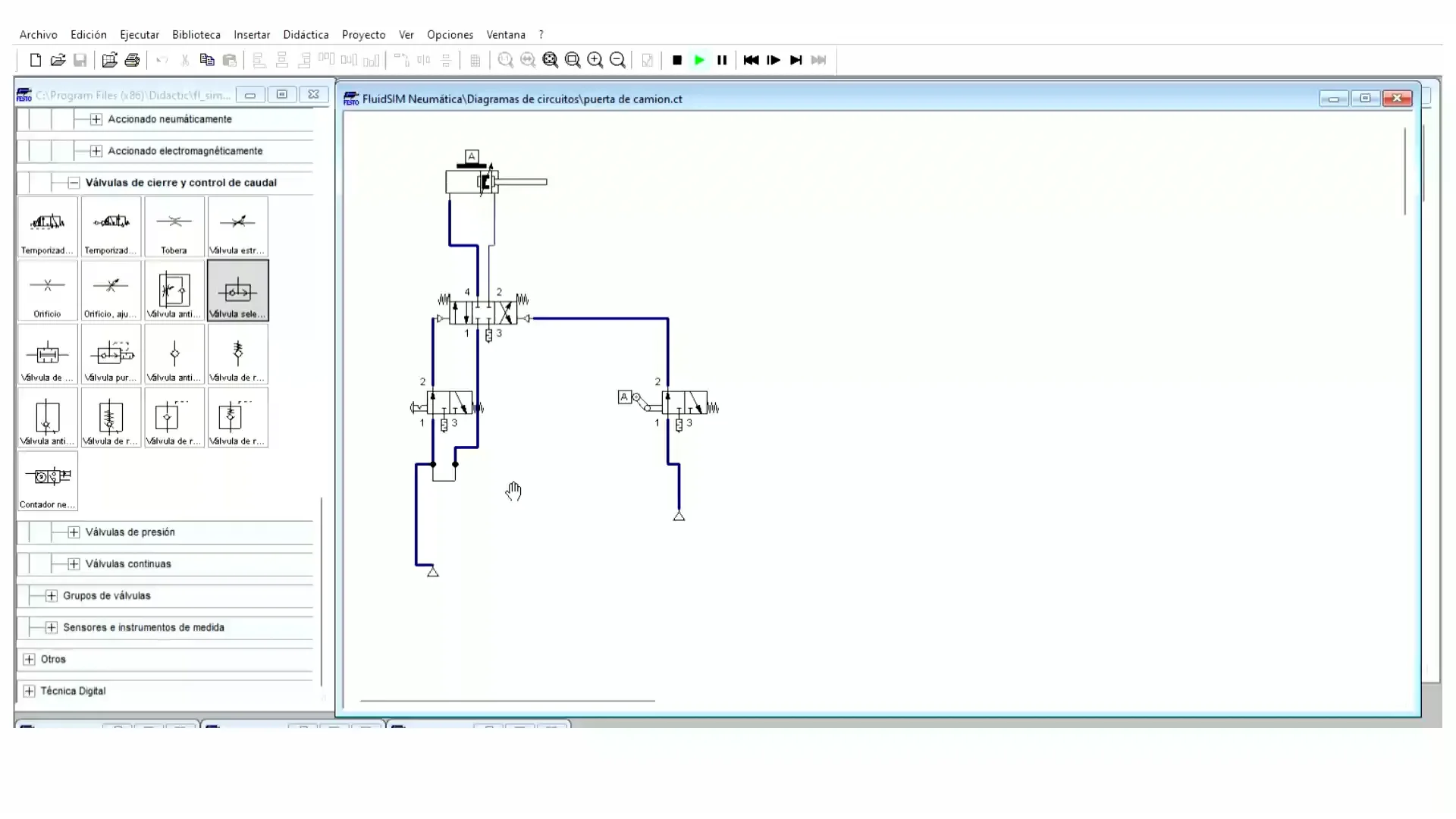Open the Ejecutar menu
The image size is (1456, 819).
[140, 35]
